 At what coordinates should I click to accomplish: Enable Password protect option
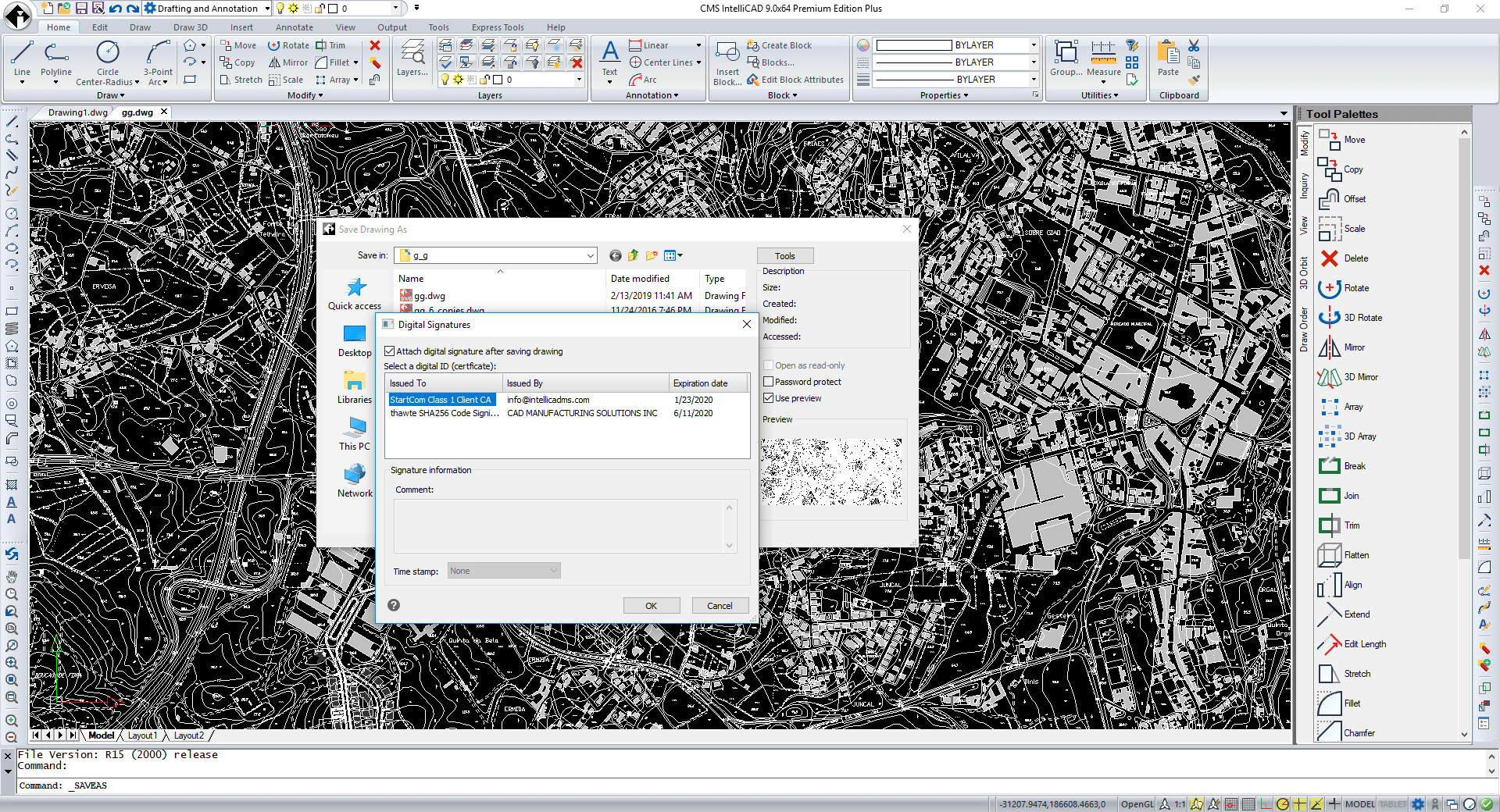pyautogui.click(x=769, y=382)
